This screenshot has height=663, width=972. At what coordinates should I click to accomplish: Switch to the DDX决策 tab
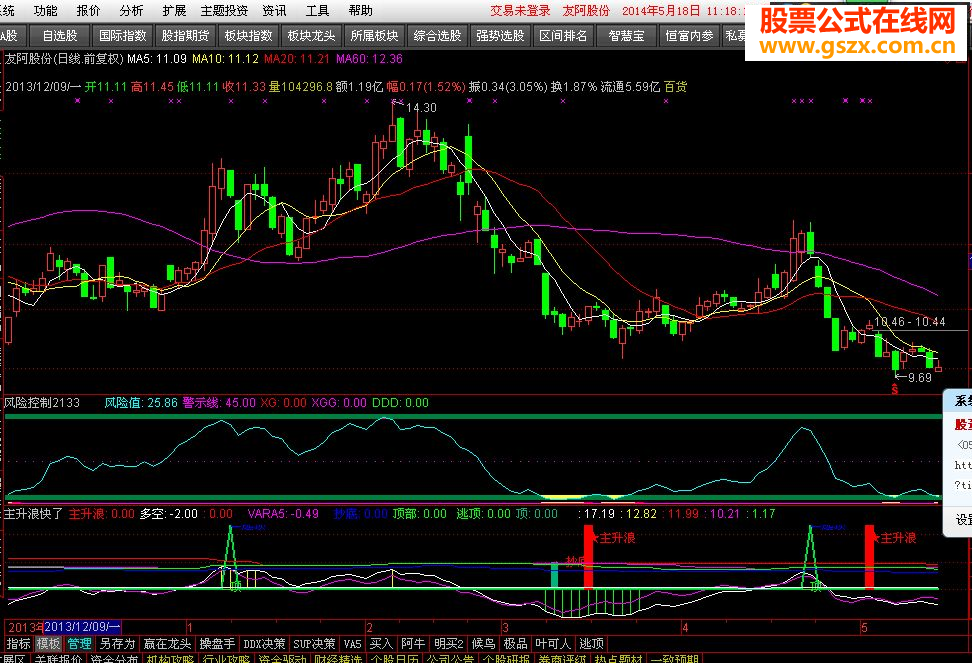265,644
